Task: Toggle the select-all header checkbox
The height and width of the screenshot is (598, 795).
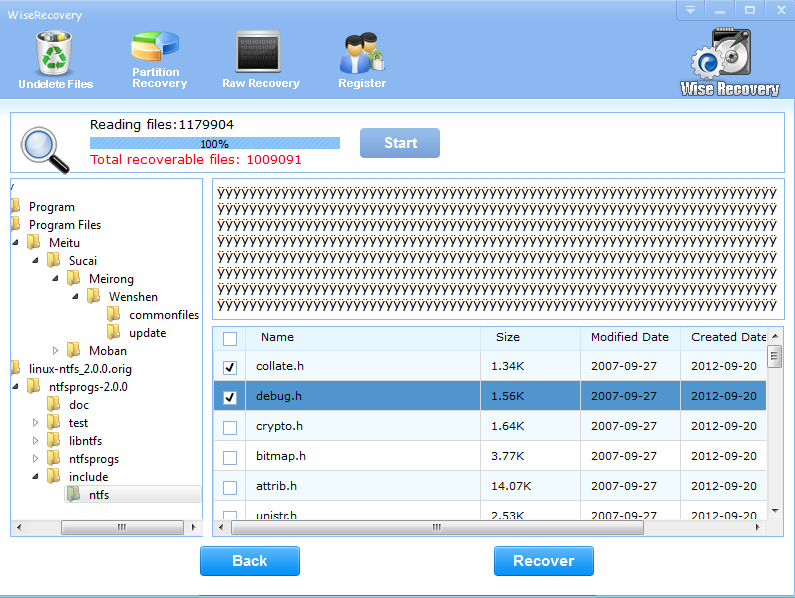Action: coord(230,338)
